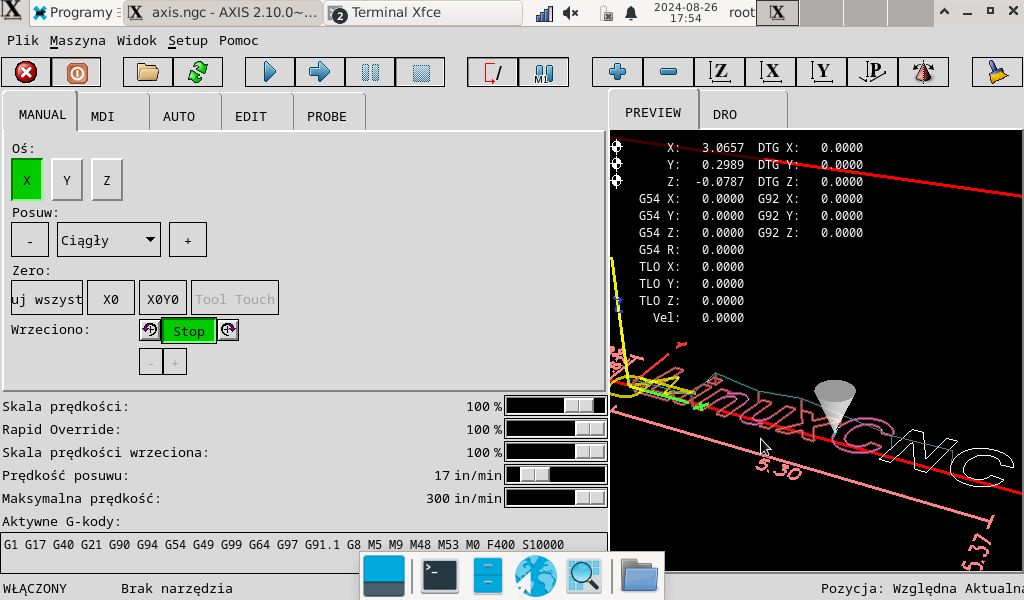Screen dimensions: 1024x600
Task: Click the Tool Touch button
Action: click(235, 298)
